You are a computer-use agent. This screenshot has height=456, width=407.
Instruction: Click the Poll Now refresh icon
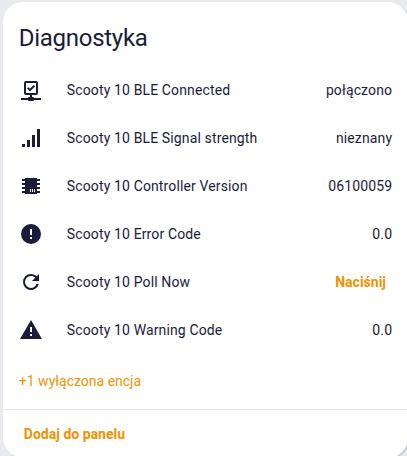pos(31,282)
